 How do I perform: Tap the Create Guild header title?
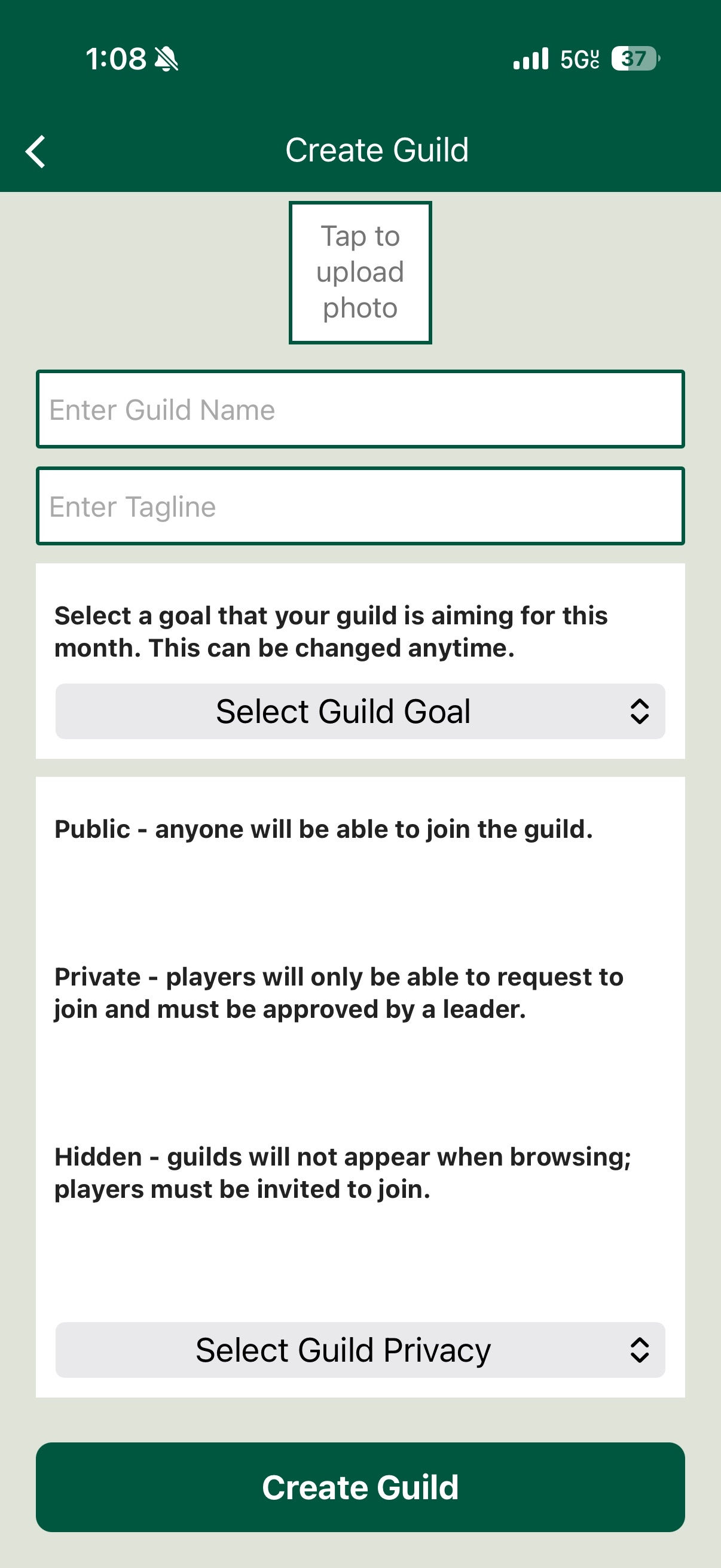(x=377, y=150)
